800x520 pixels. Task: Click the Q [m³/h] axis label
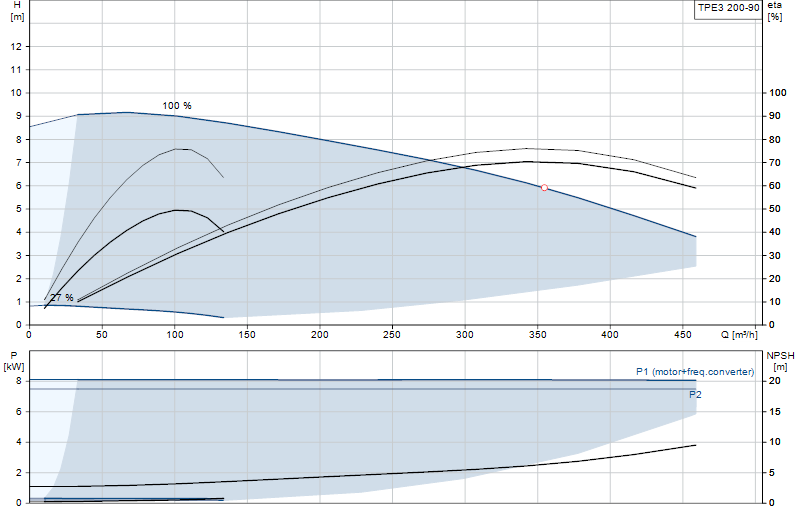point(739,335)
